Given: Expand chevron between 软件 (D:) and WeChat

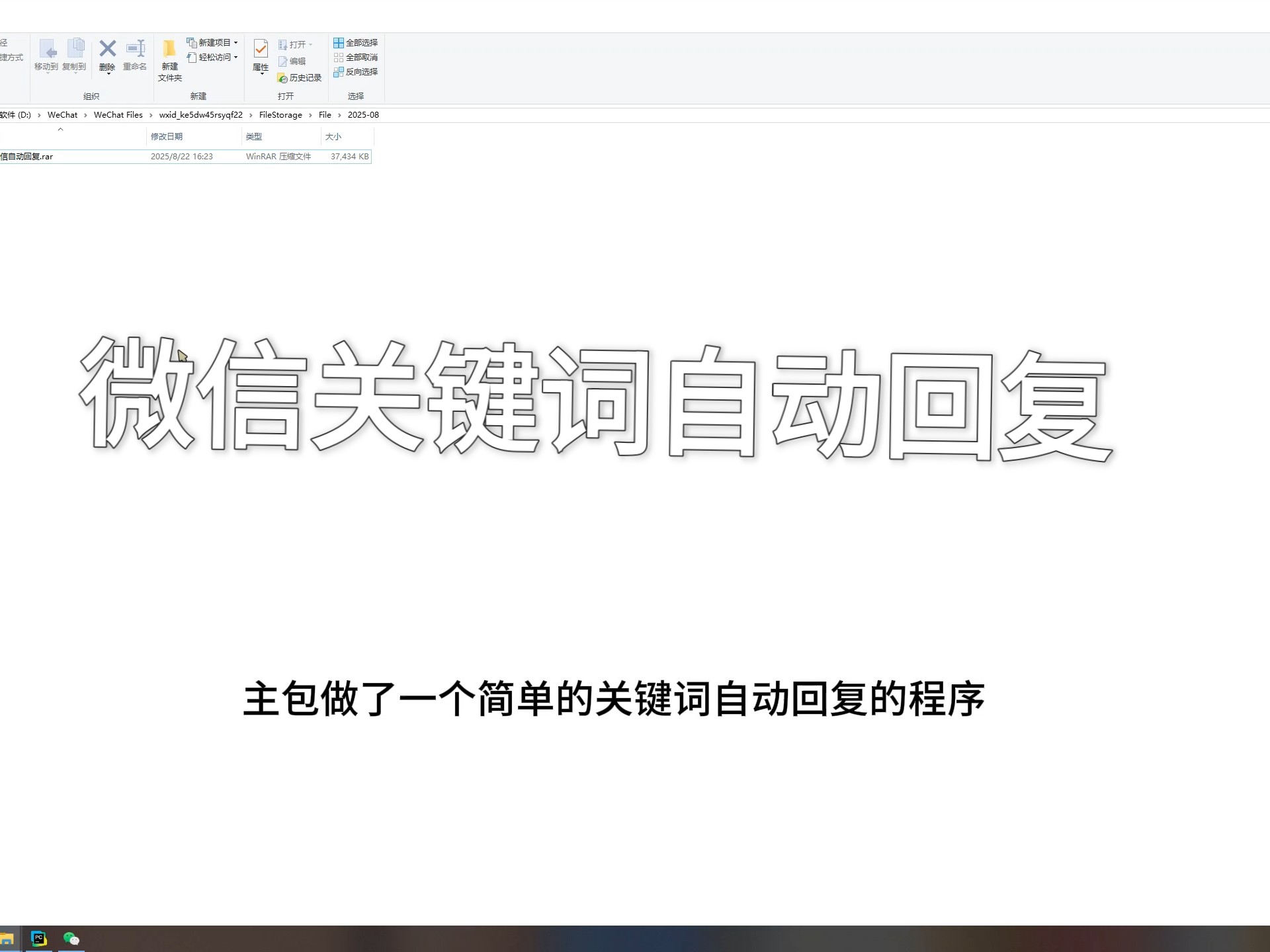Looking at the screenshot, I should 39,116.
